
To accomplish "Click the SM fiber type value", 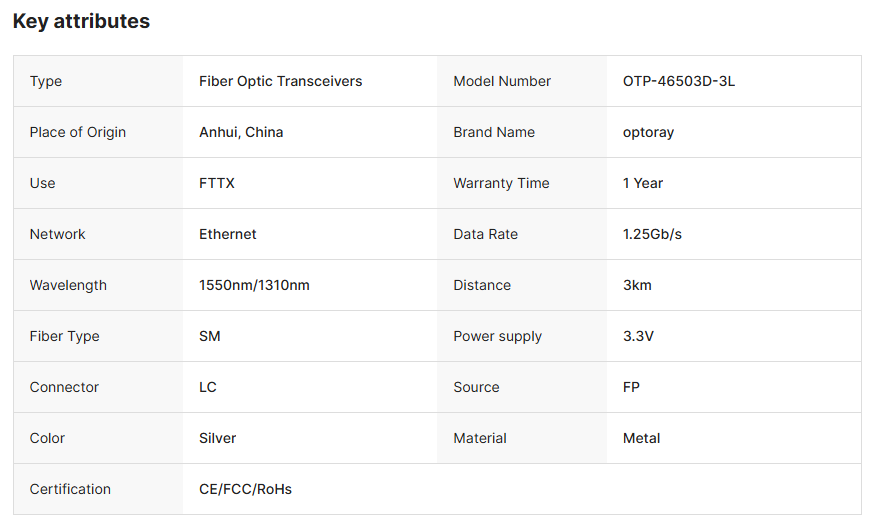I will pyautogui.click(x=209, y=336).
